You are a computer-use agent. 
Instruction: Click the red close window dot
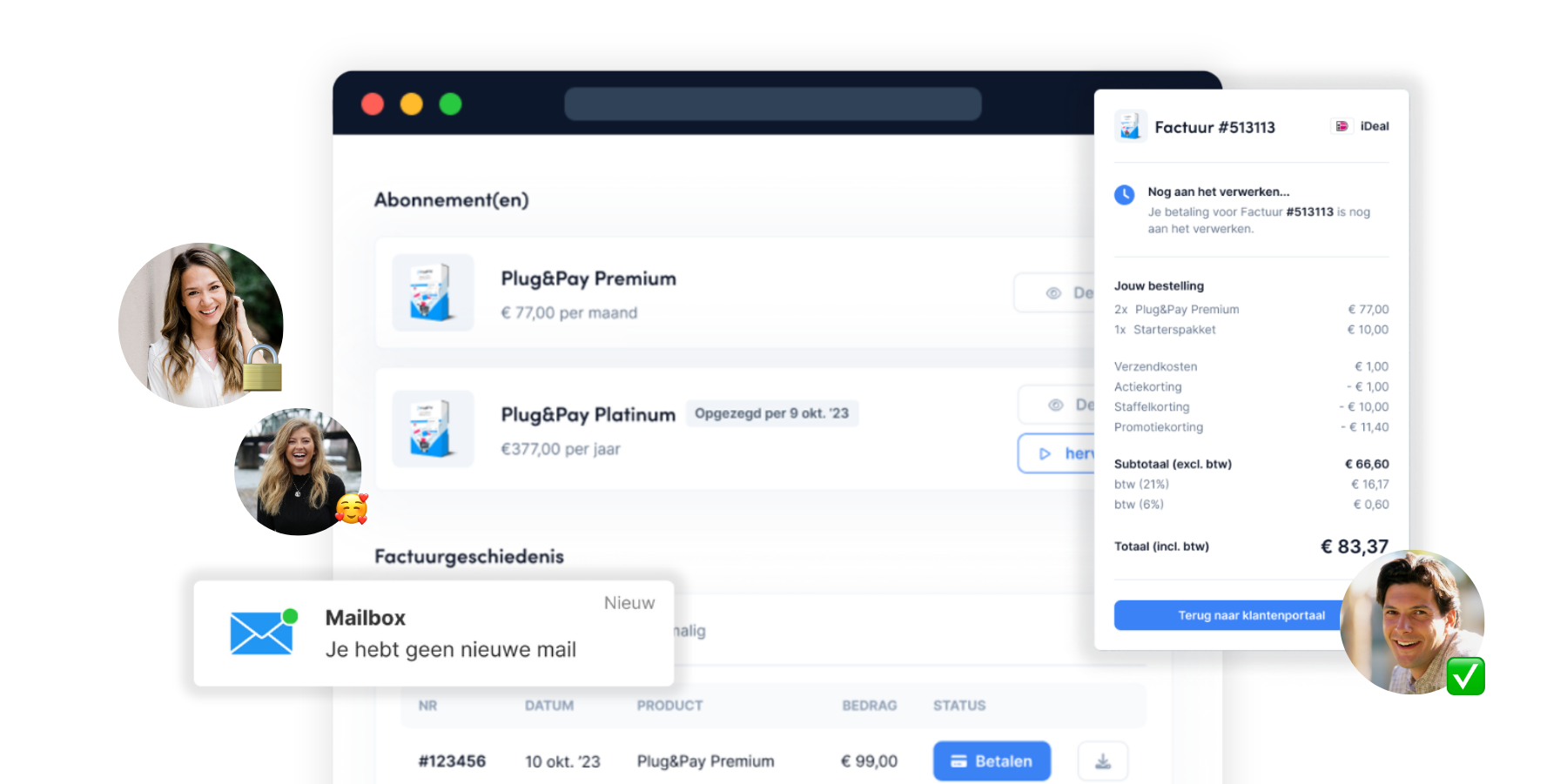click(x=373, y=104)
